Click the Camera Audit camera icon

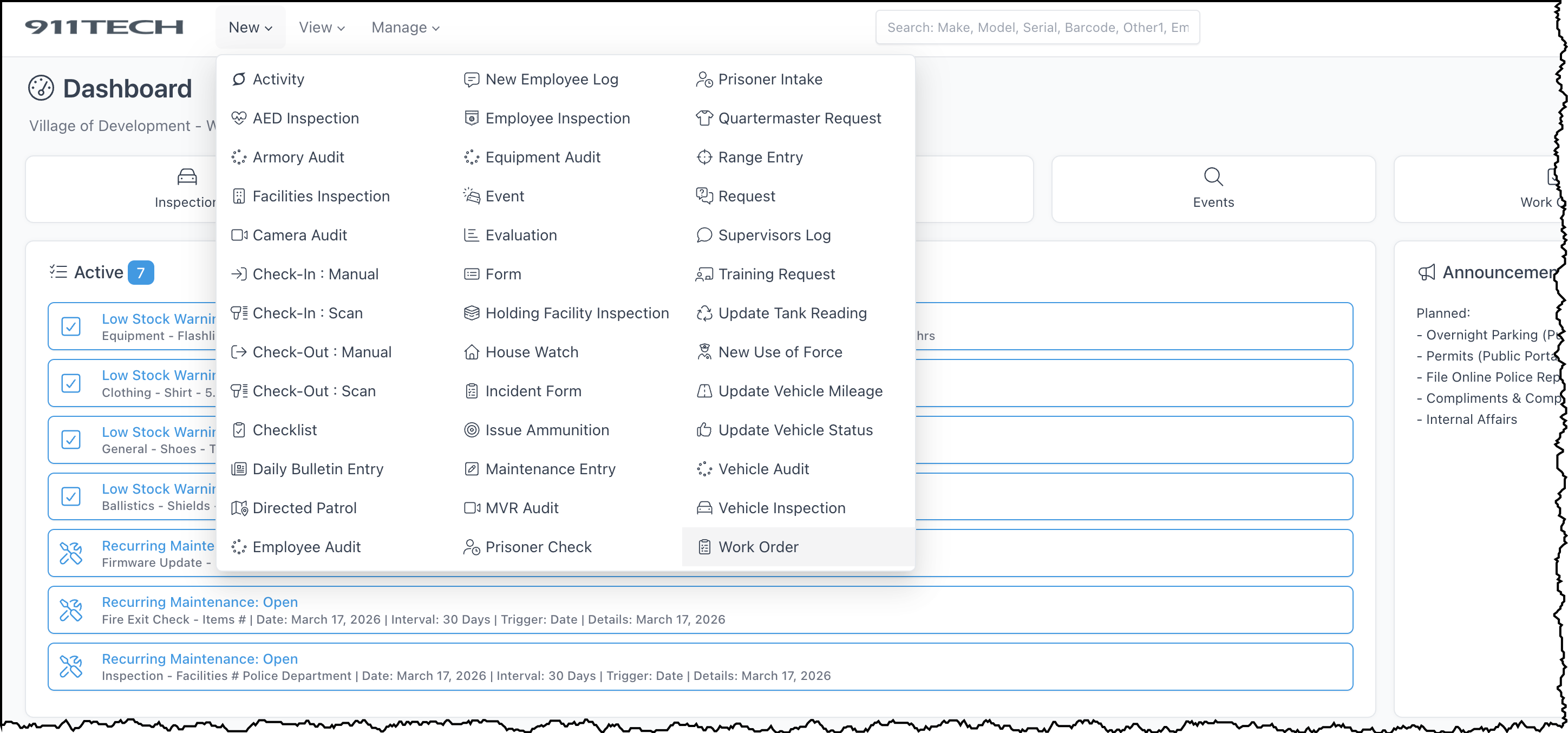(239, 234)
